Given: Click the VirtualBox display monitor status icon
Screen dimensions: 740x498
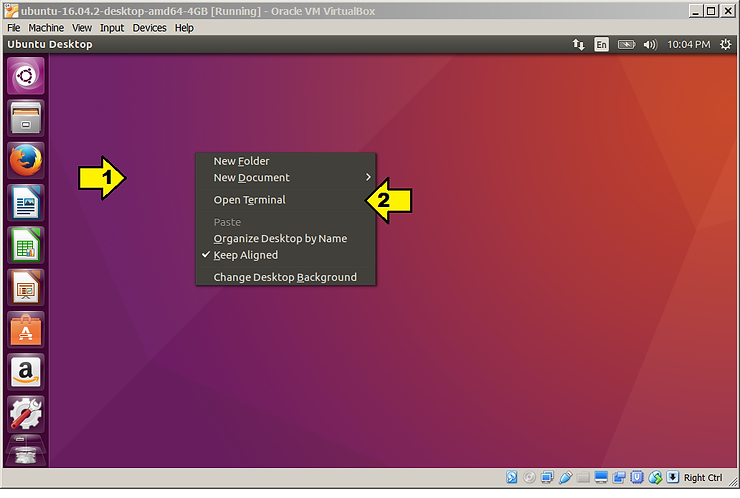Looking at the screenshot, I should coord(601,477).
